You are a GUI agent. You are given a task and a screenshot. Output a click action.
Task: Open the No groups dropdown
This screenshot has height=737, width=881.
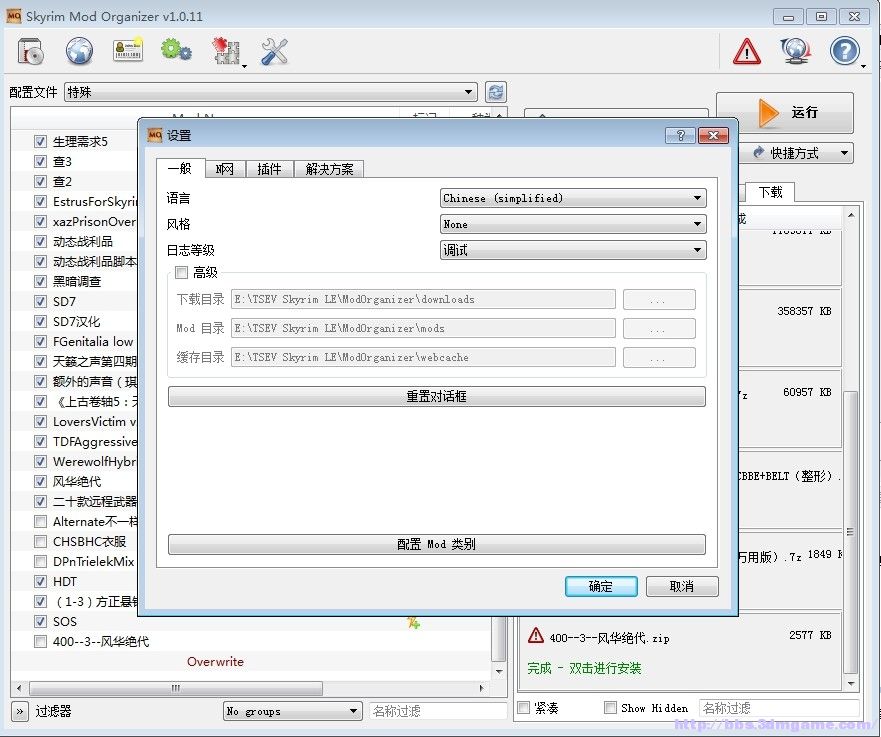[292, 711]
